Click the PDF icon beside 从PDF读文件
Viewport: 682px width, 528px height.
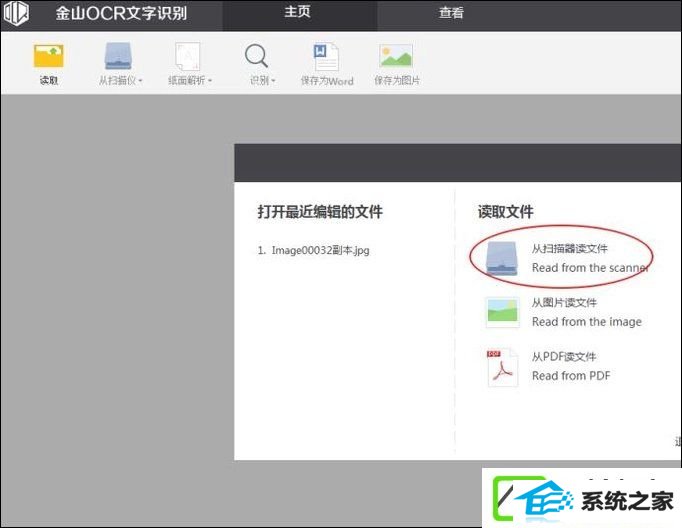[x=502, y=367]
